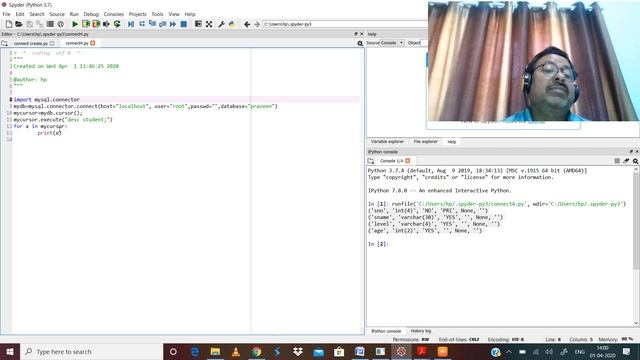Switch to the File explorer tab

tap(425, 142)
